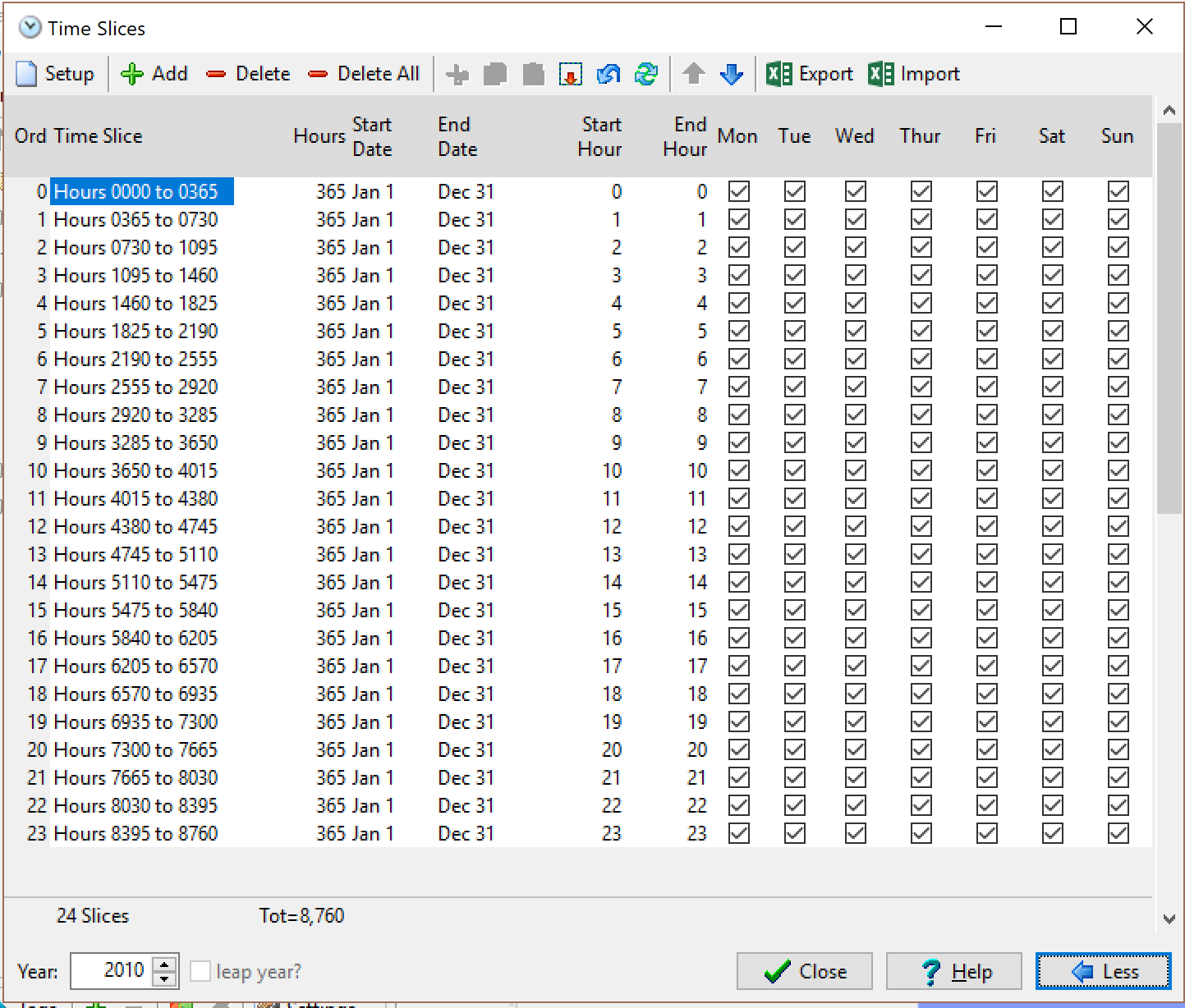Viewport: 1185px width, 1008px height.
Task: Click the Time Slice column header
Action: [99, 136]
